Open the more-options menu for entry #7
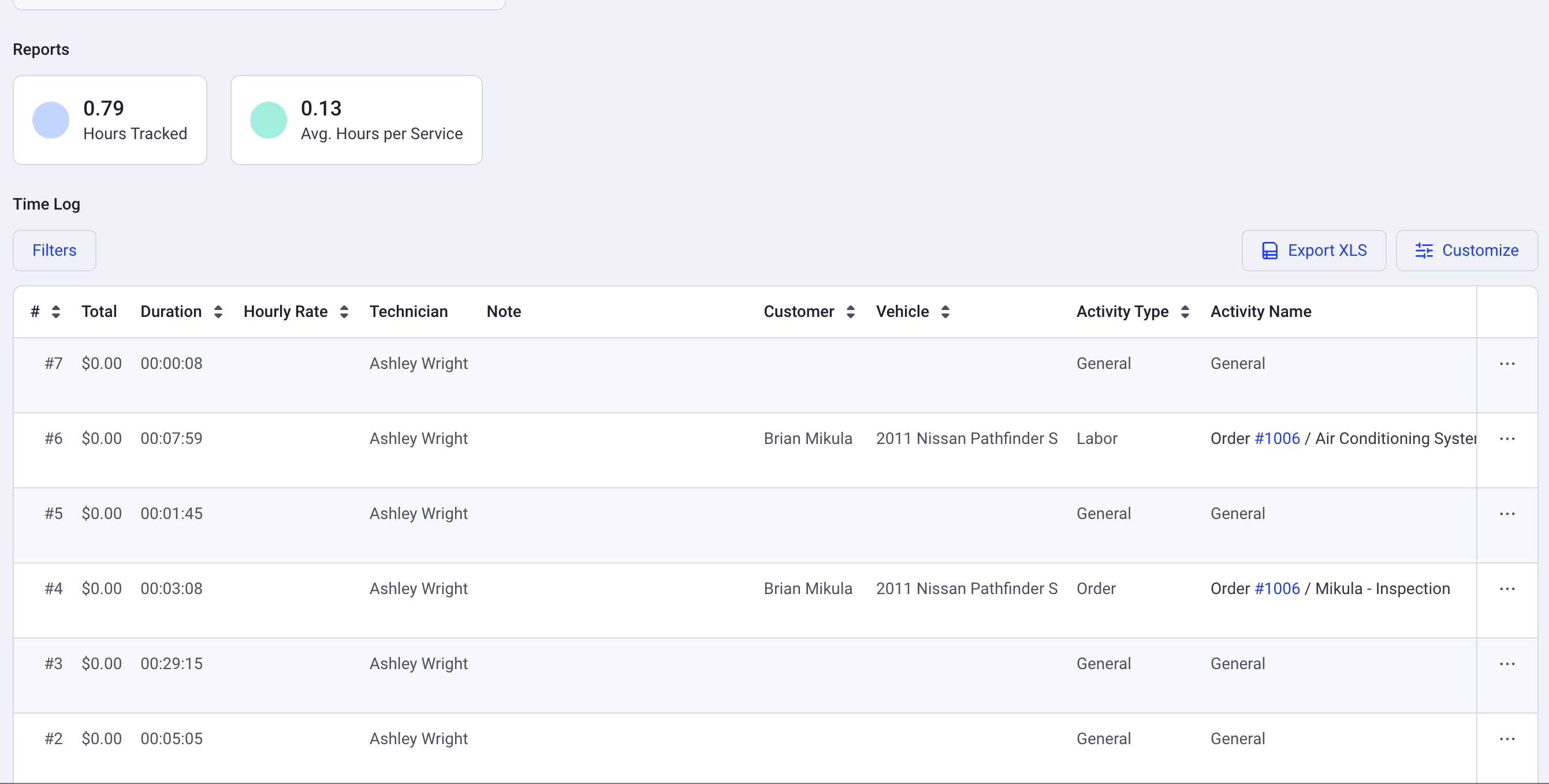Screen dimensions: 1549x784 click(x=1507, y=364)
